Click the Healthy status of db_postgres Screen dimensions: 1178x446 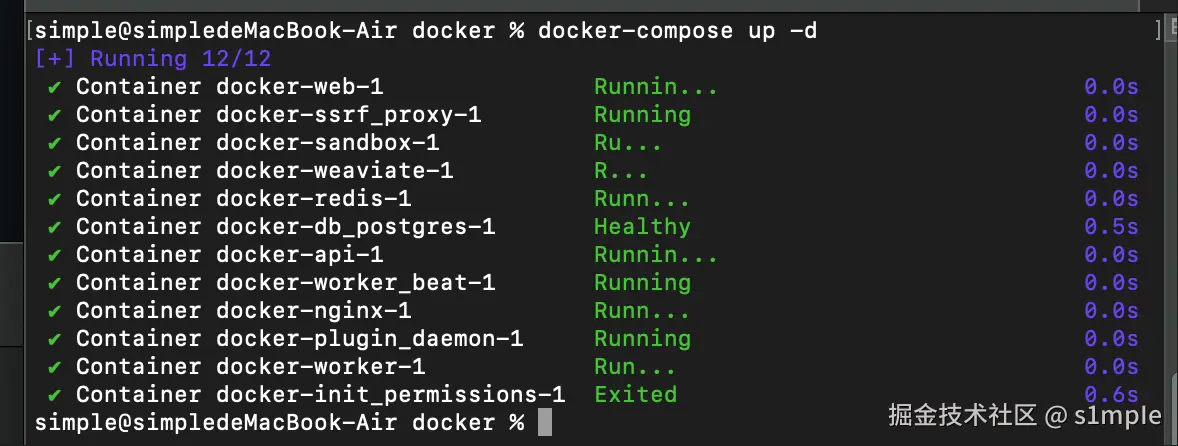[642, 227]
